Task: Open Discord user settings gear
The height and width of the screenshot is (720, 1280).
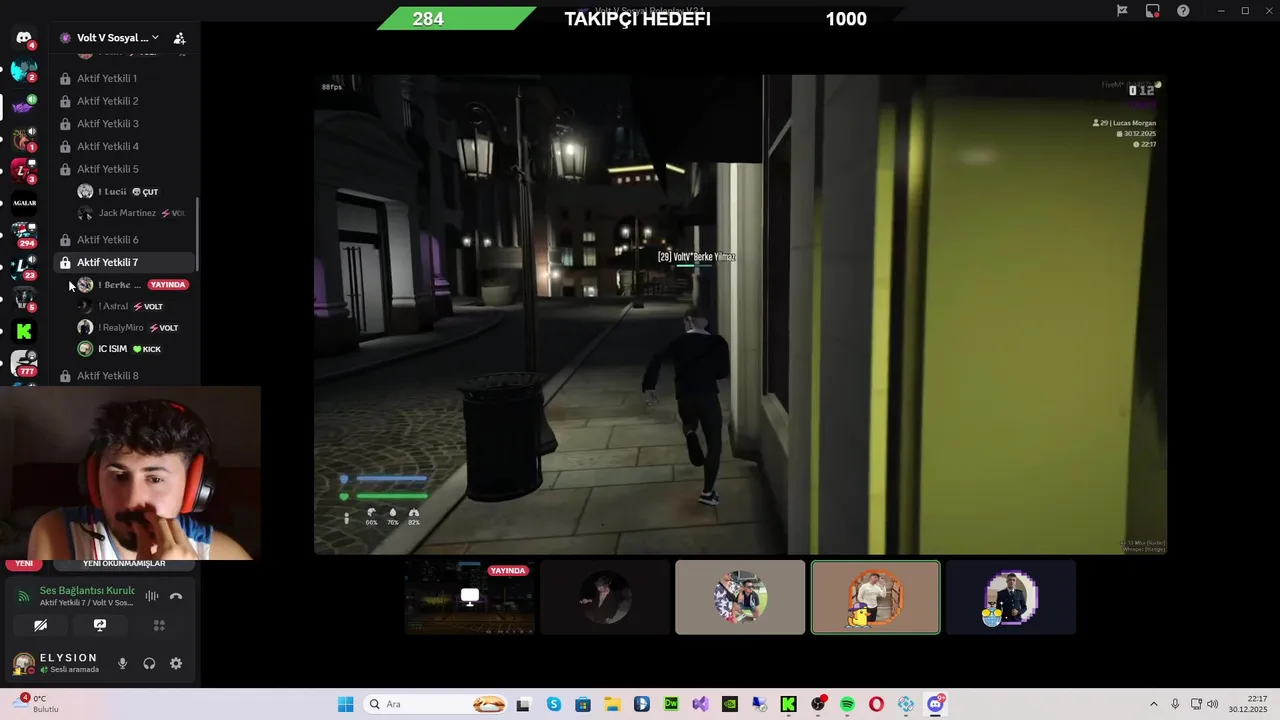Action: pos(176,663)
